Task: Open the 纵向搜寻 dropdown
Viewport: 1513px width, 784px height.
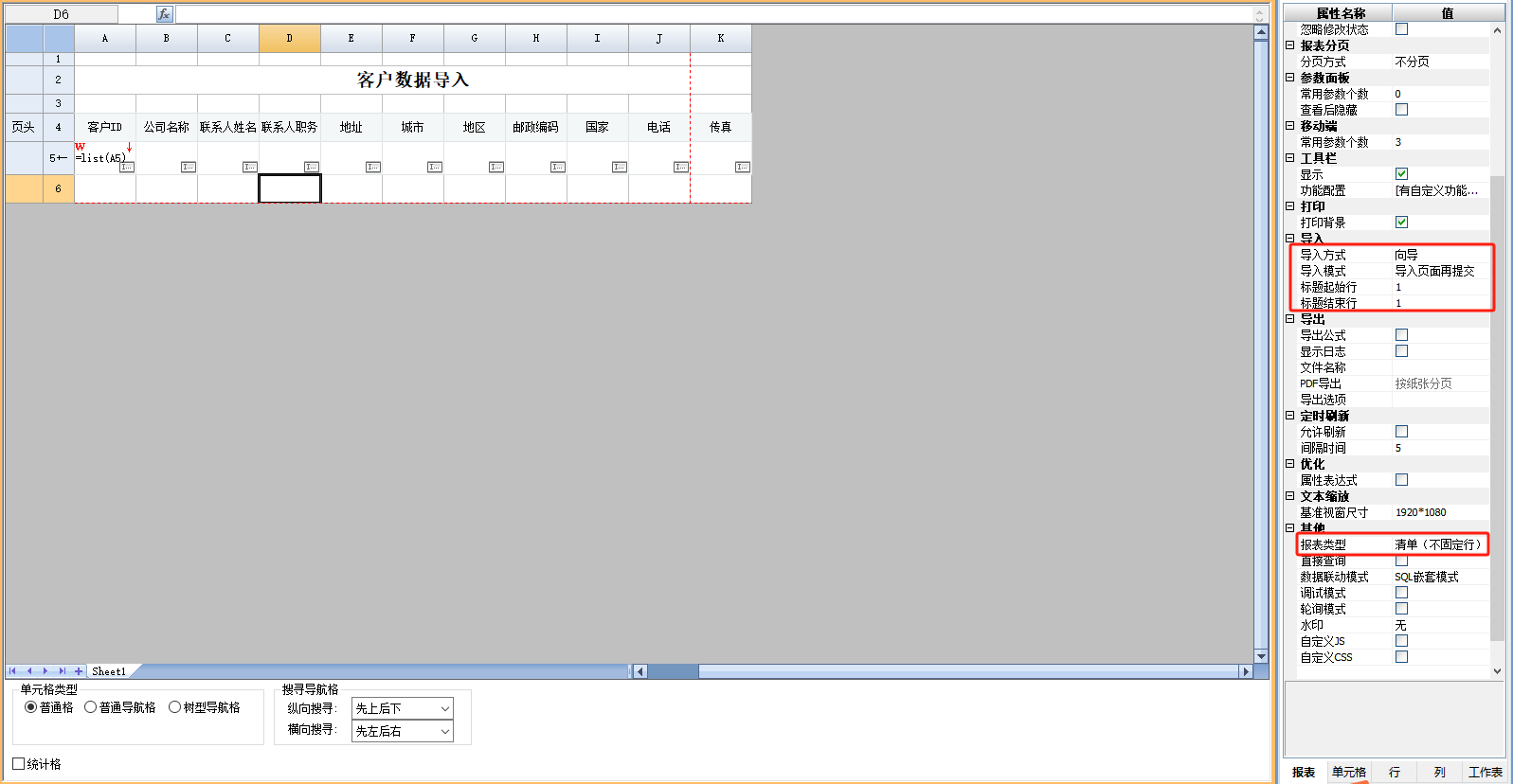Action: point(402,708)
